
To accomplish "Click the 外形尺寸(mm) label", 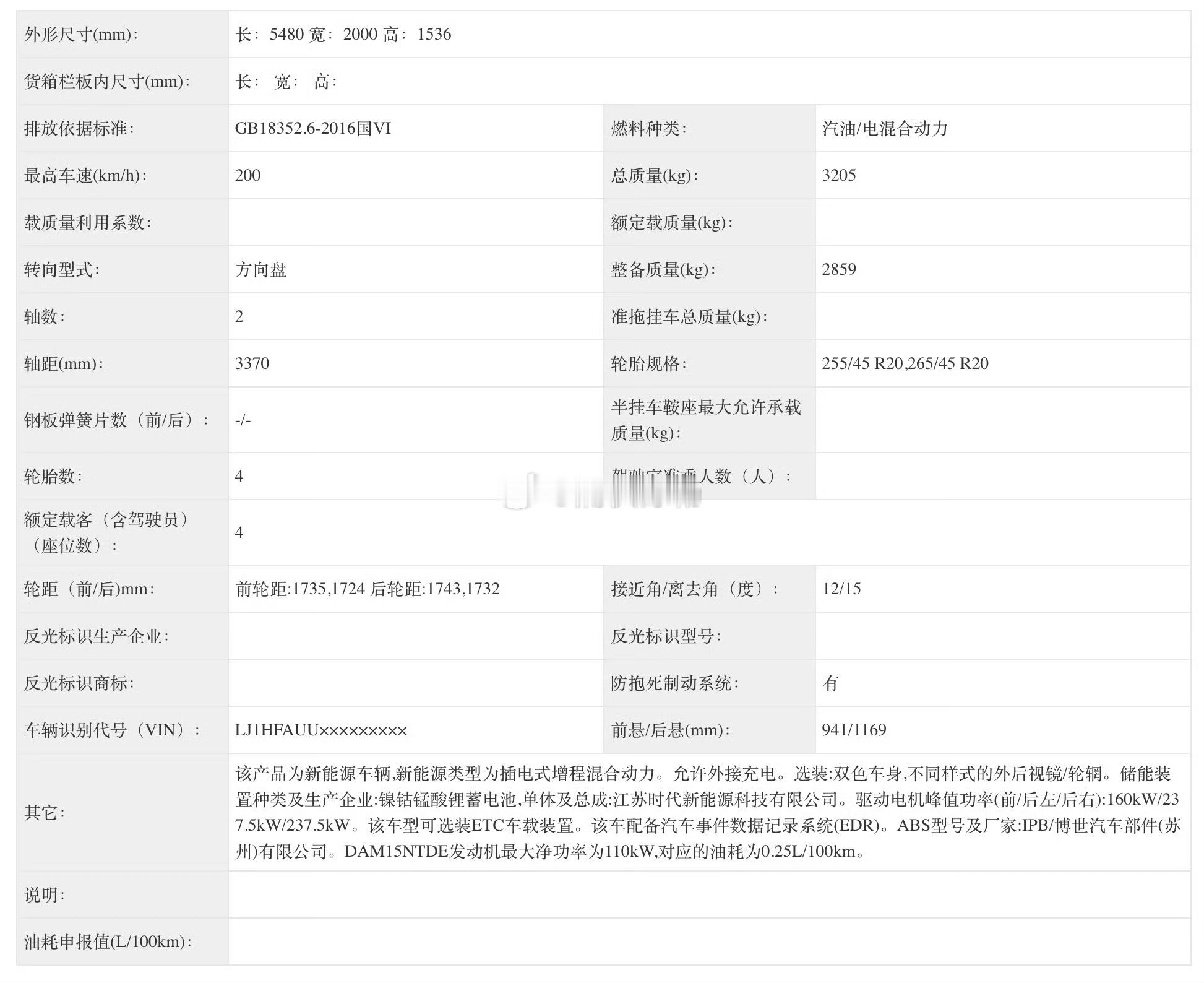I will pyautogui.click(x=81, y=34).
